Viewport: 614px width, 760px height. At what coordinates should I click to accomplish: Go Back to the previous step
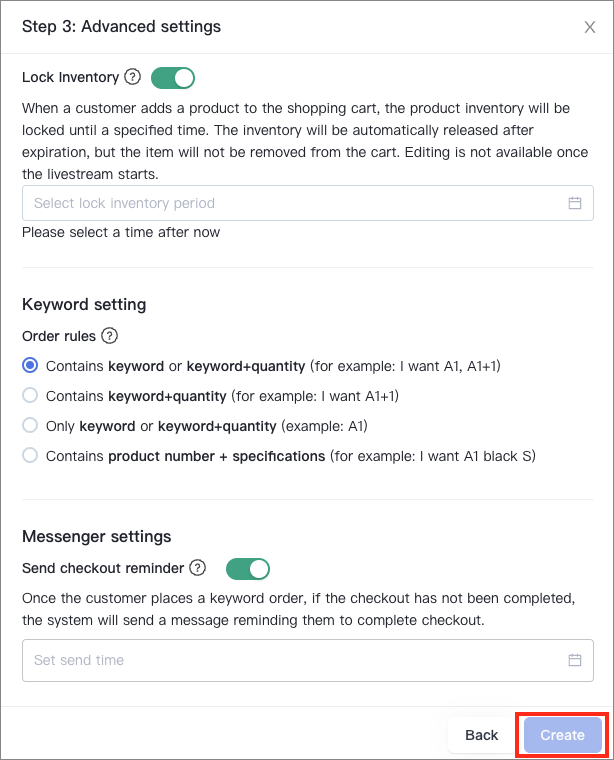point(481,735)
